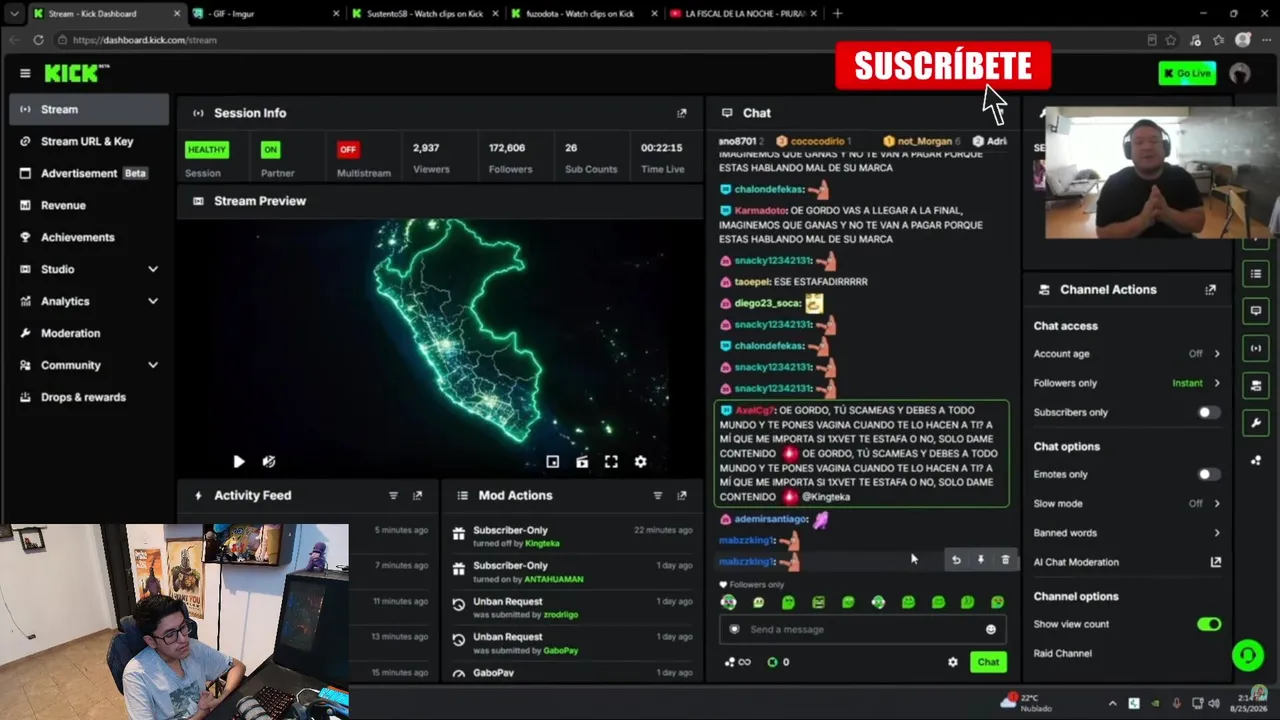Viewport: 1280px width, 720px height.
Task: Switch to fuzodota clips browser tab
Action: click(x=582, y=14)
